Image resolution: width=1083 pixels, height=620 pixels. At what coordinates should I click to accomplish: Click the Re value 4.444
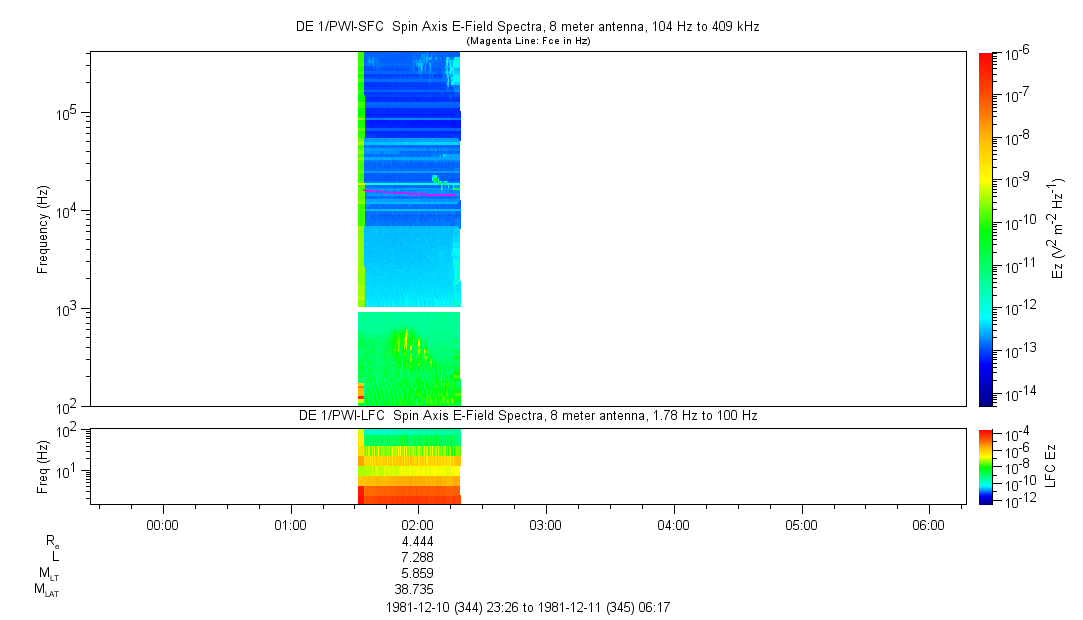(x=417, y=541)
